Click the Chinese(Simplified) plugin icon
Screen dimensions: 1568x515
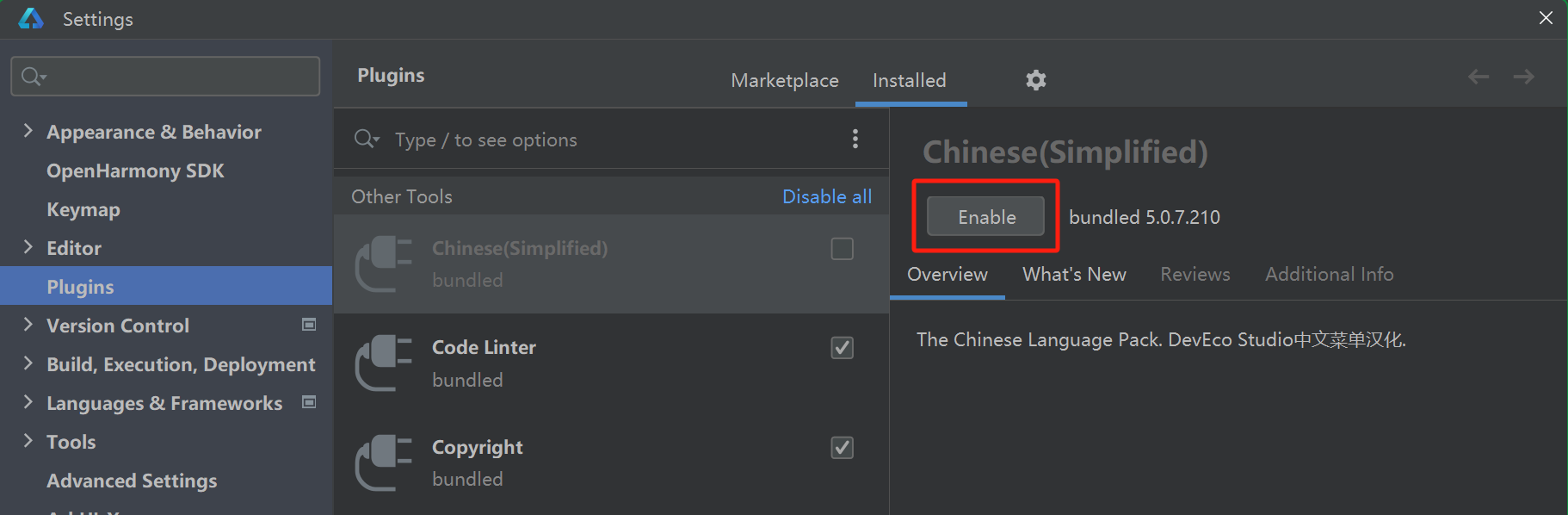coord(384,264)
